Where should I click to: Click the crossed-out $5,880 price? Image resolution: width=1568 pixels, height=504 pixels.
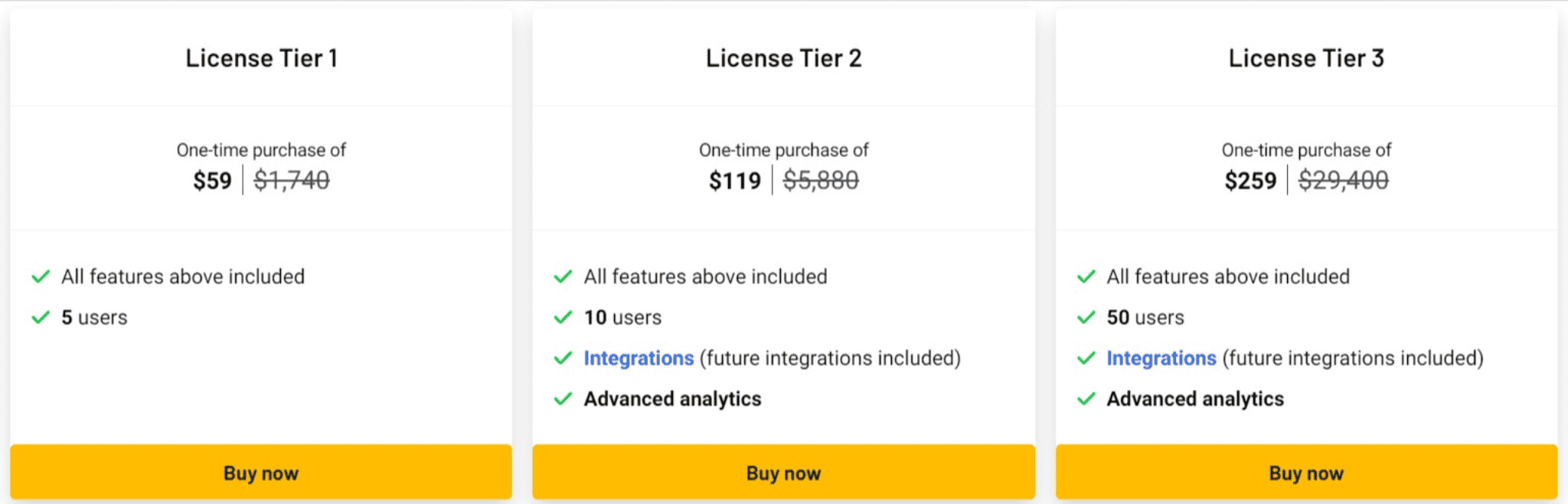(821, 181)
